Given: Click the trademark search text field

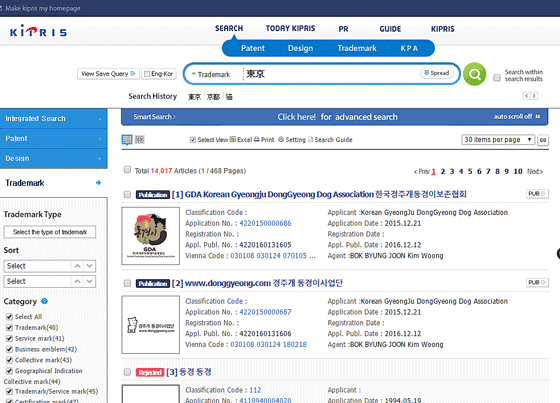Looking at the screenshot, I should (330, 74).
